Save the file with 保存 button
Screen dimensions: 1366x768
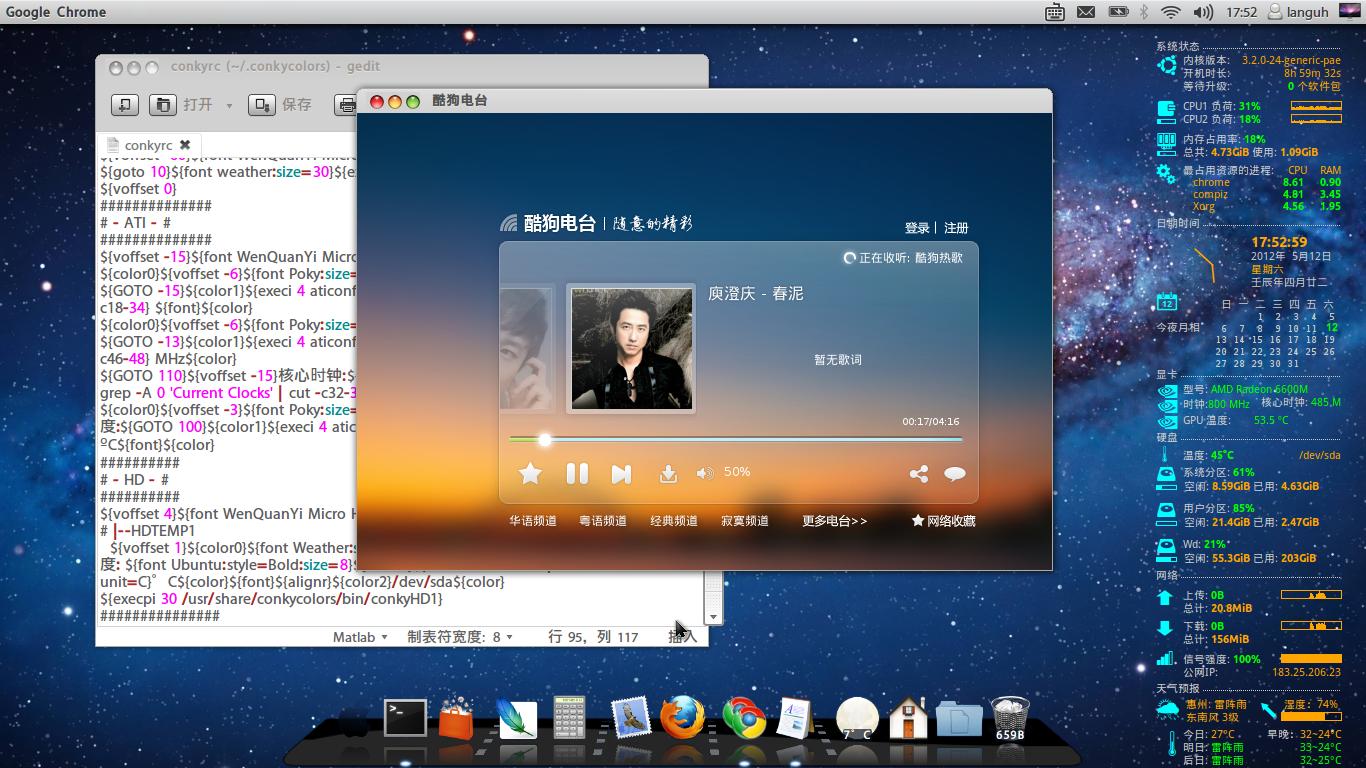pyautogui.click(x=281, y=104)
